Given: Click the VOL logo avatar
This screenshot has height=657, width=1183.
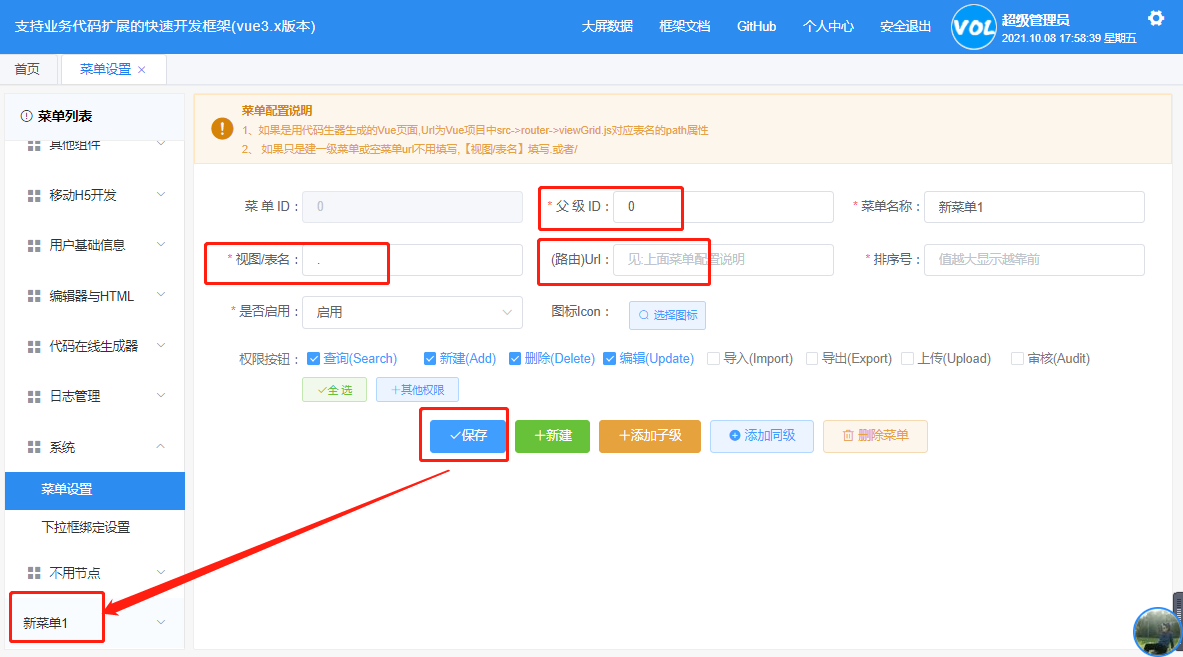Looking at the screenshot, I should [973, 27].
